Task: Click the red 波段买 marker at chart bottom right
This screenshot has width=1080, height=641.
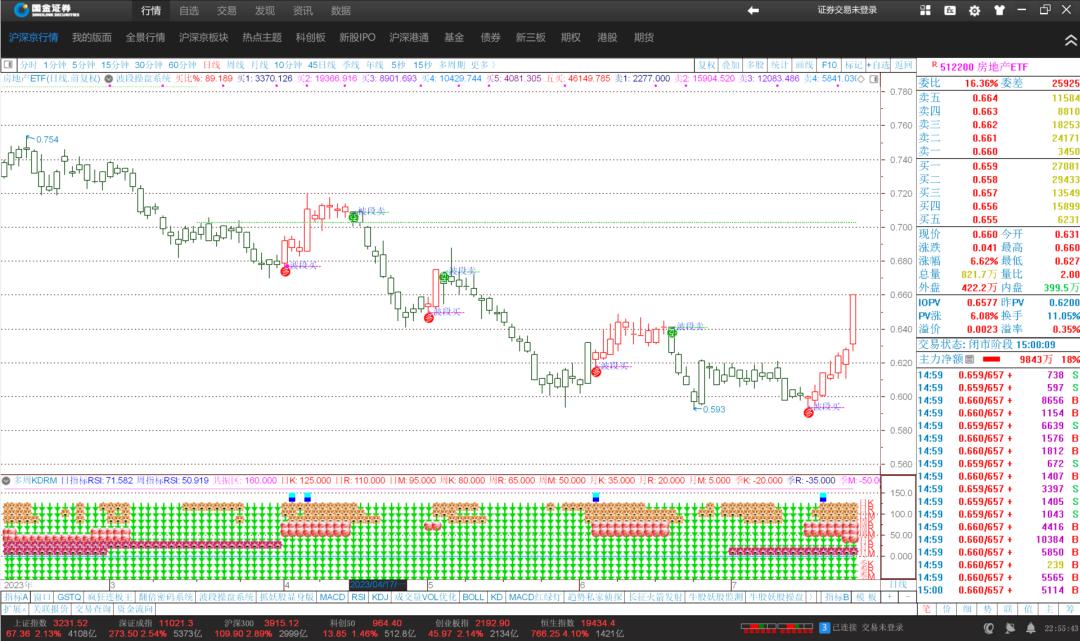Action: (x=808, y=412)
